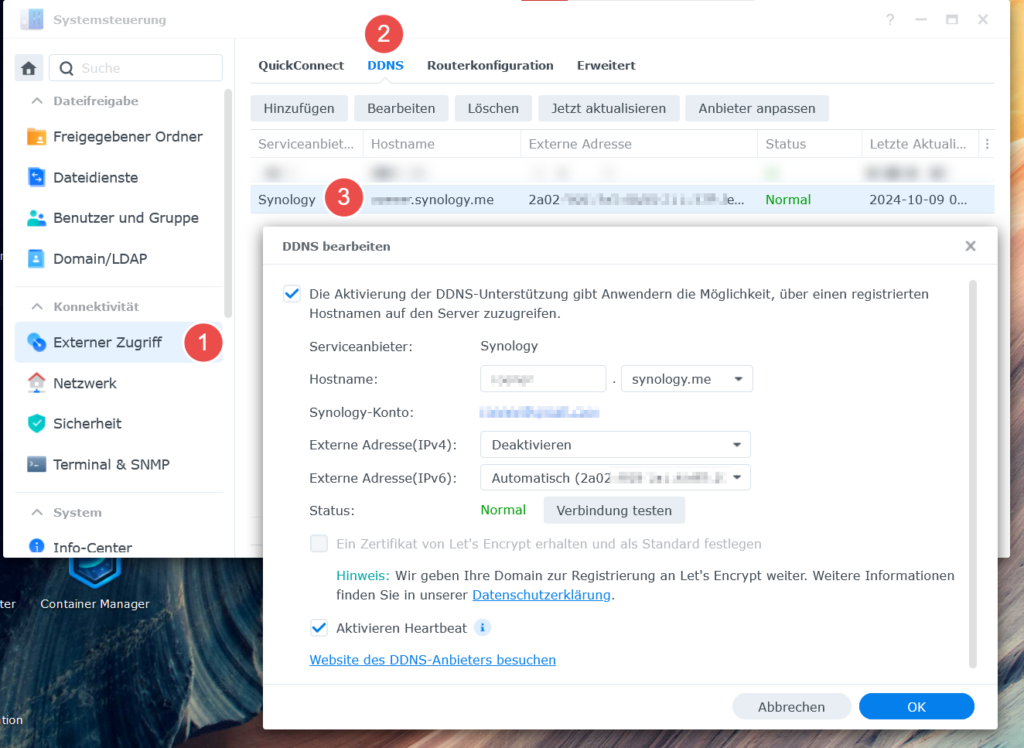Open the Sicherheit shield icon

(x=37, y=423)
